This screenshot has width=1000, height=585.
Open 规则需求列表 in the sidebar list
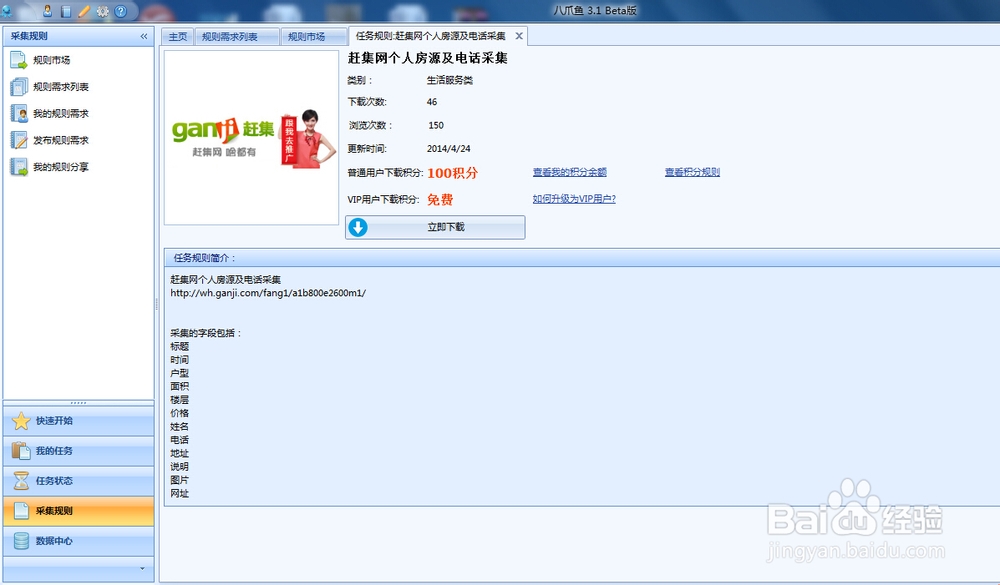(61, 87)
